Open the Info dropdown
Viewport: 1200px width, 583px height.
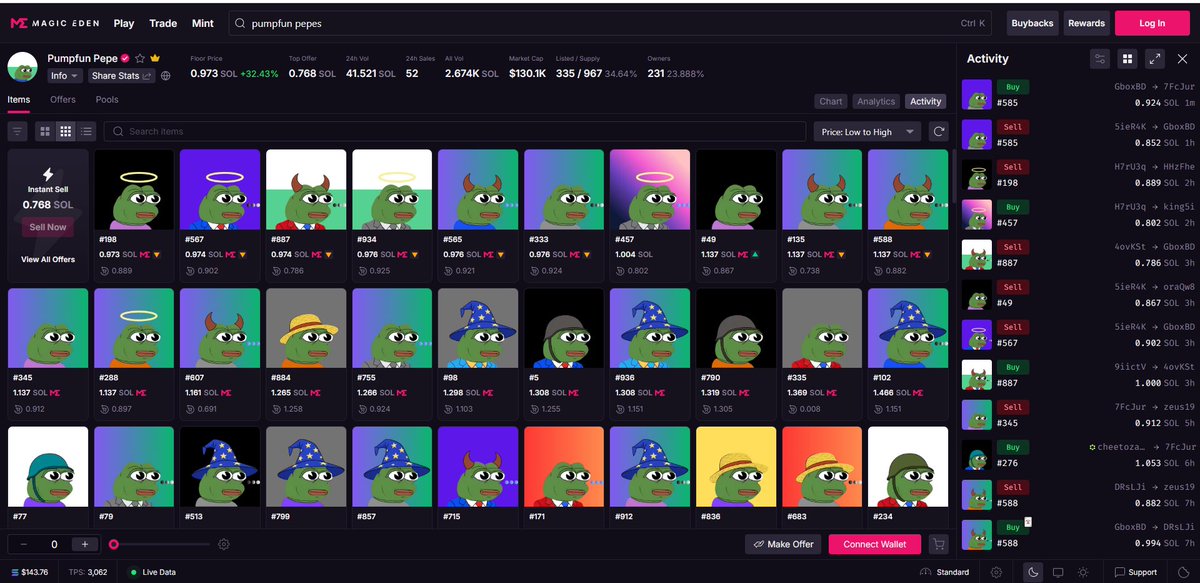(64, 76)
